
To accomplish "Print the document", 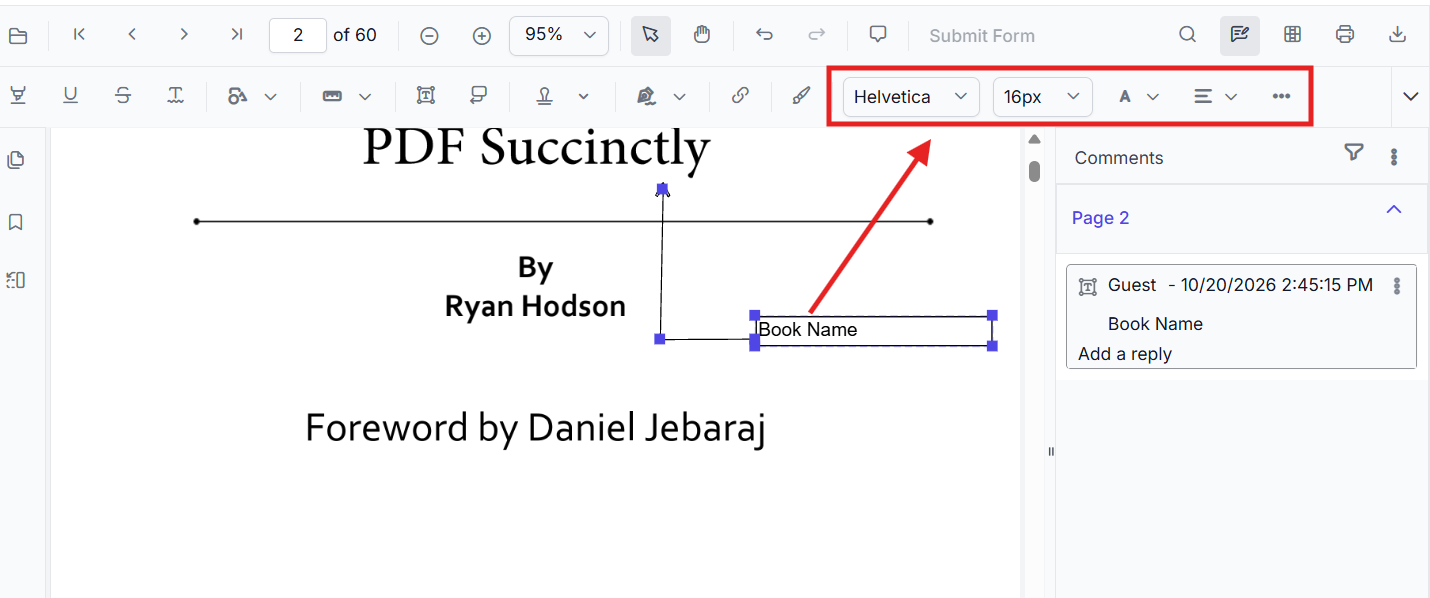I will click(1345, 35).
